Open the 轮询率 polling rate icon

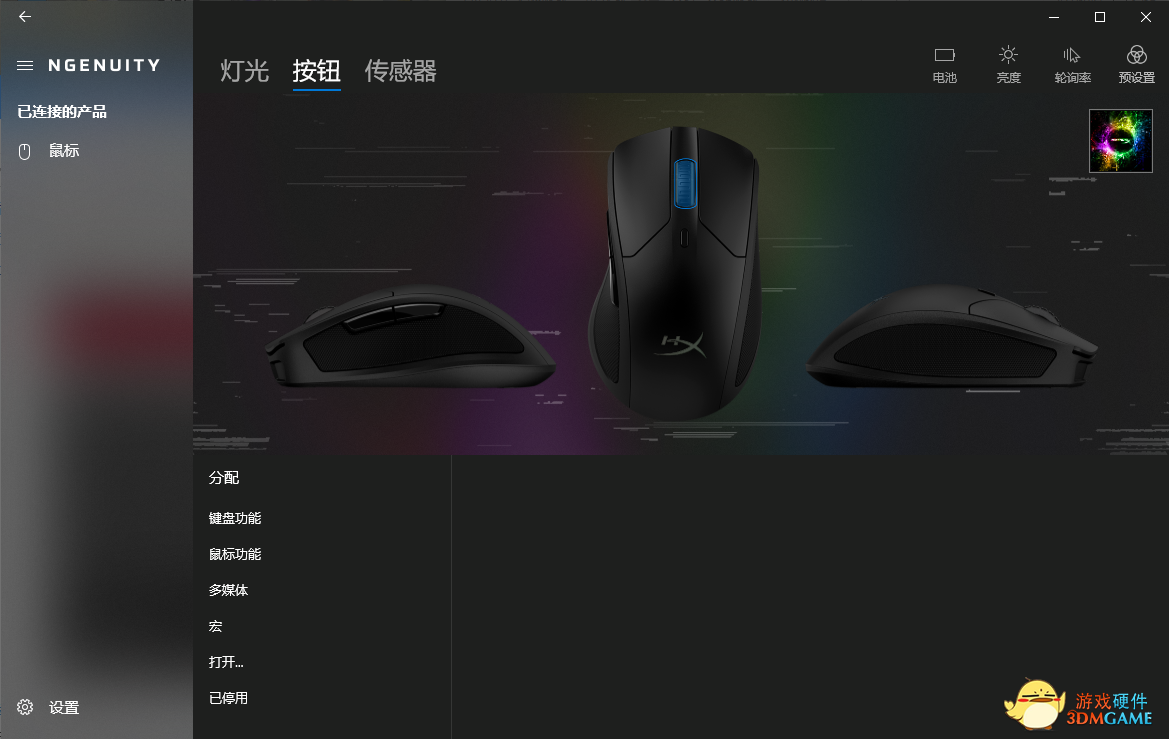pos(1071,55)
